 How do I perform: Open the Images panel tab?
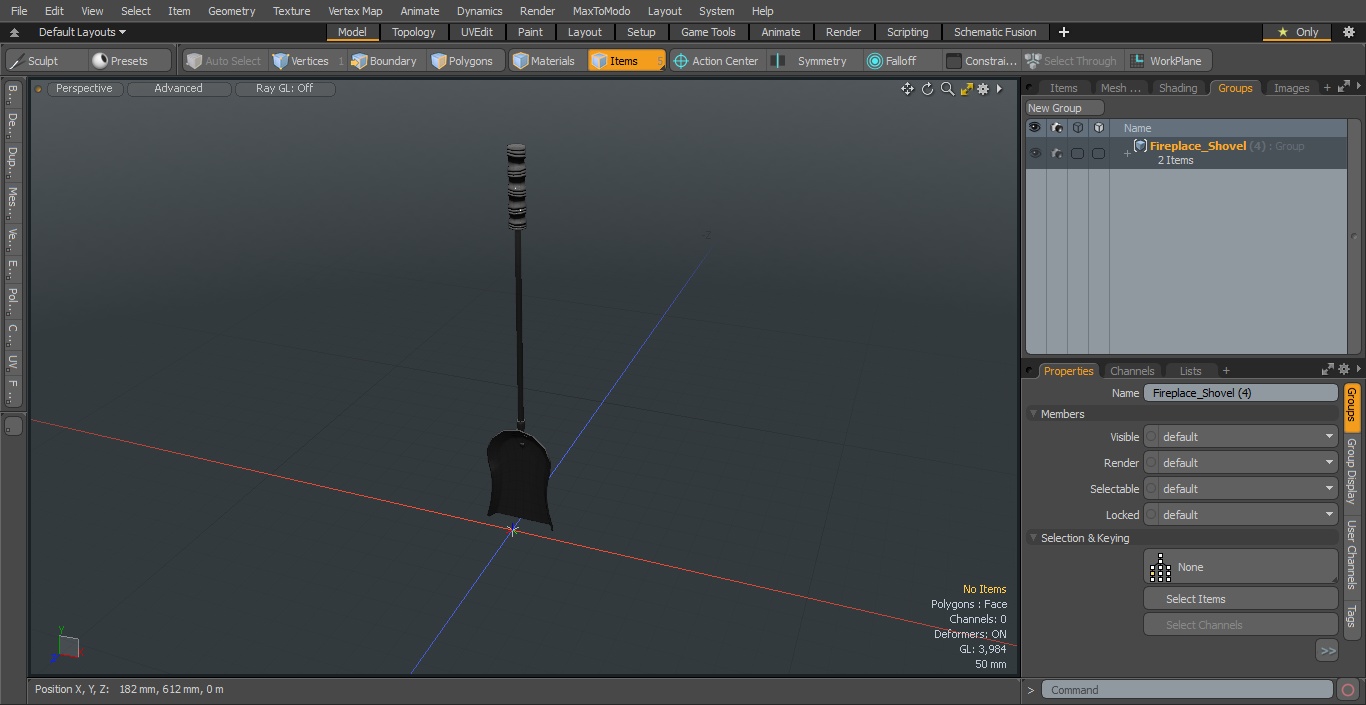tap(1291, 88)
